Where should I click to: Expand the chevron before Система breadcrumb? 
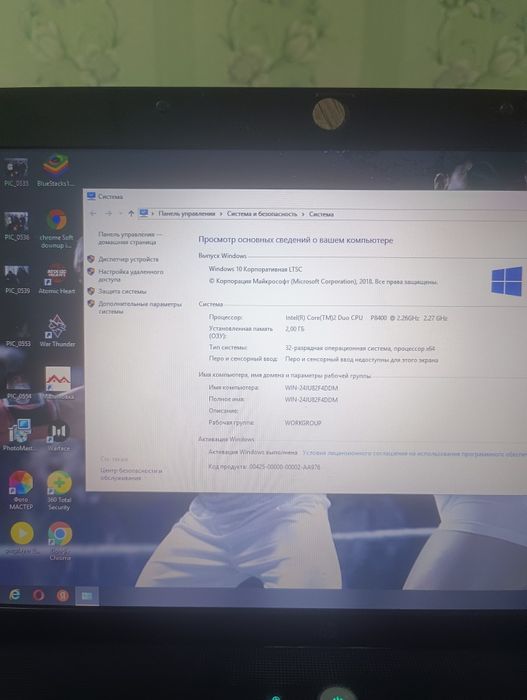pyautogui.click(x=303, y=214)
